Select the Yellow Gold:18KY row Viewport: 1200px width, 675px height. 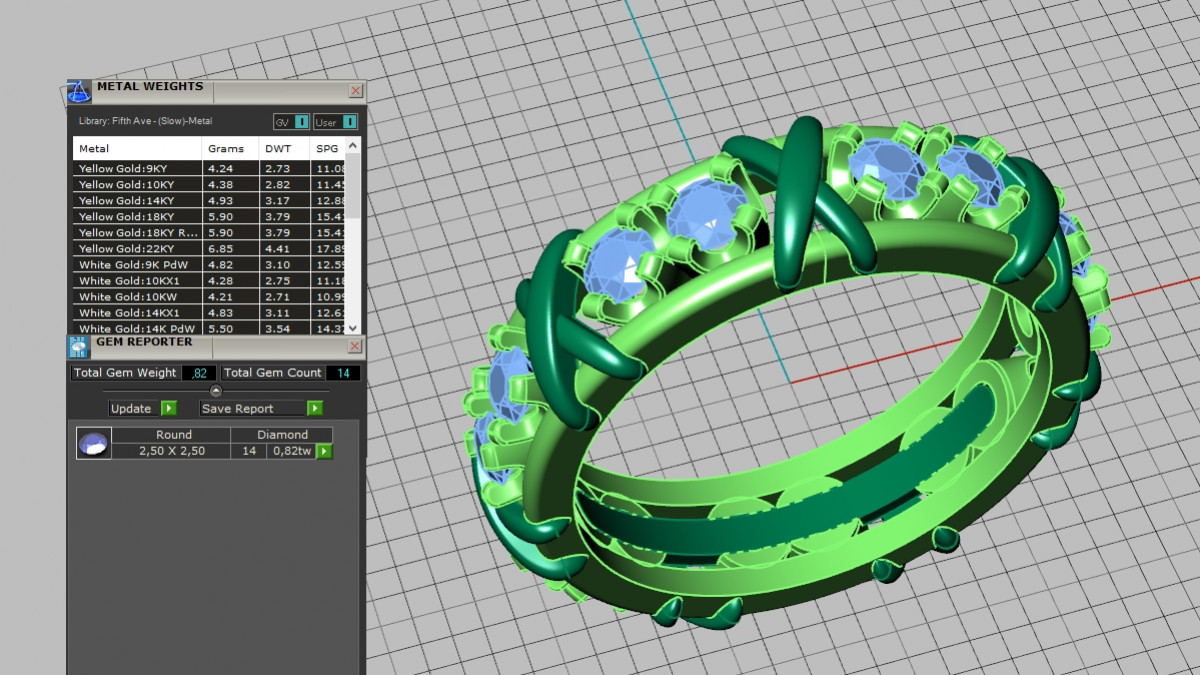[136, 217]
